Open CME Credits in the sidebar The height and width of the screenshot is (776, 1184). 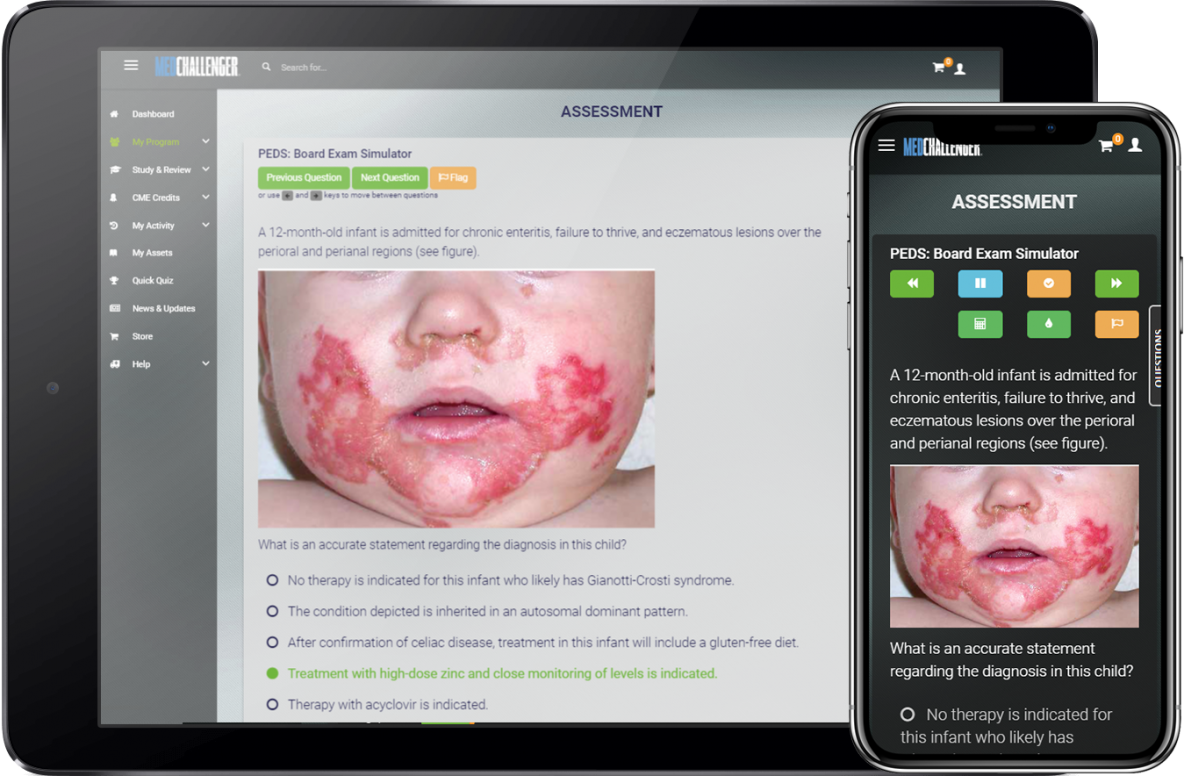click(156, 198)
